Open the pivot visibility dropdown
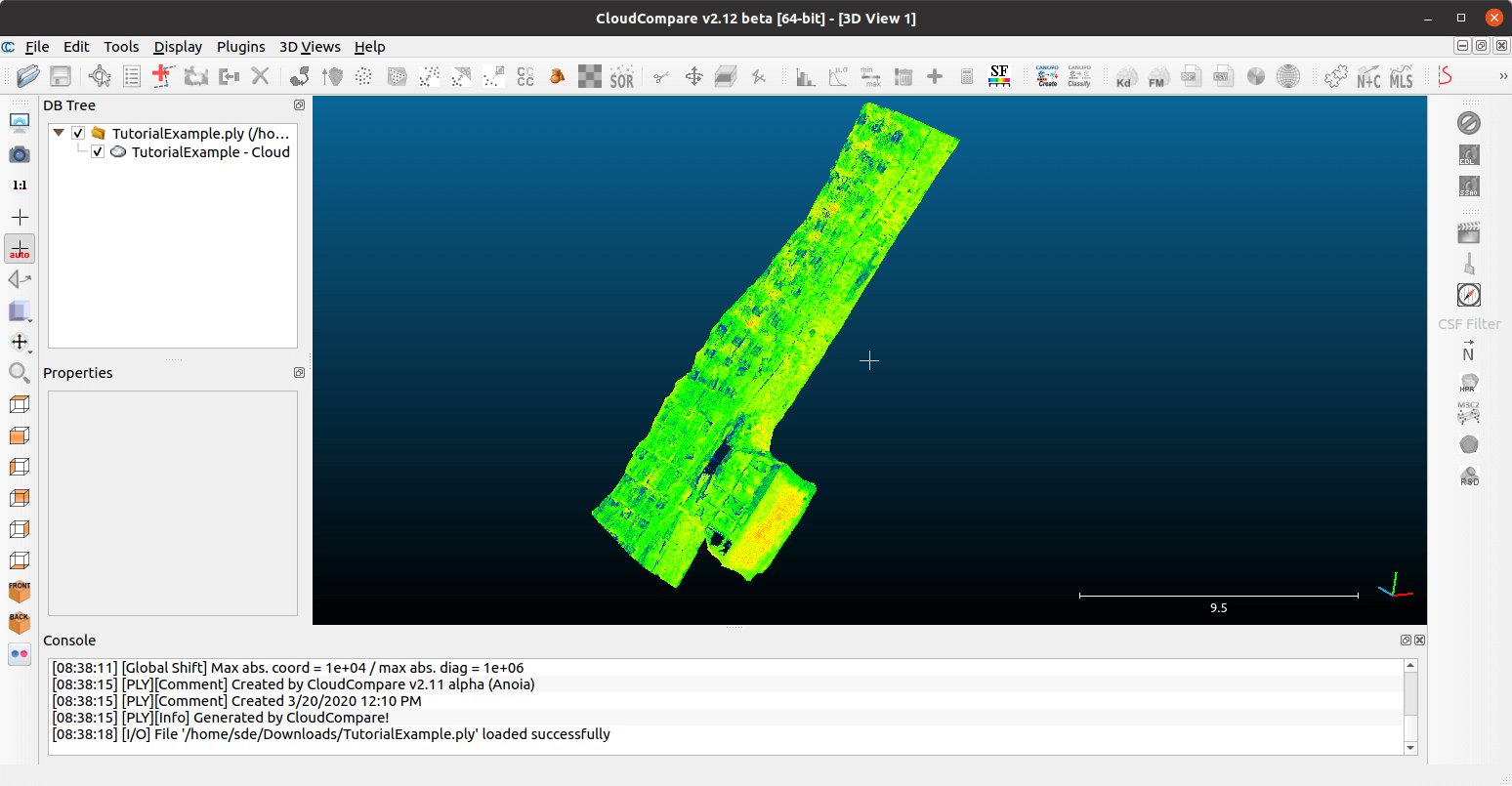 coord(20,342)
